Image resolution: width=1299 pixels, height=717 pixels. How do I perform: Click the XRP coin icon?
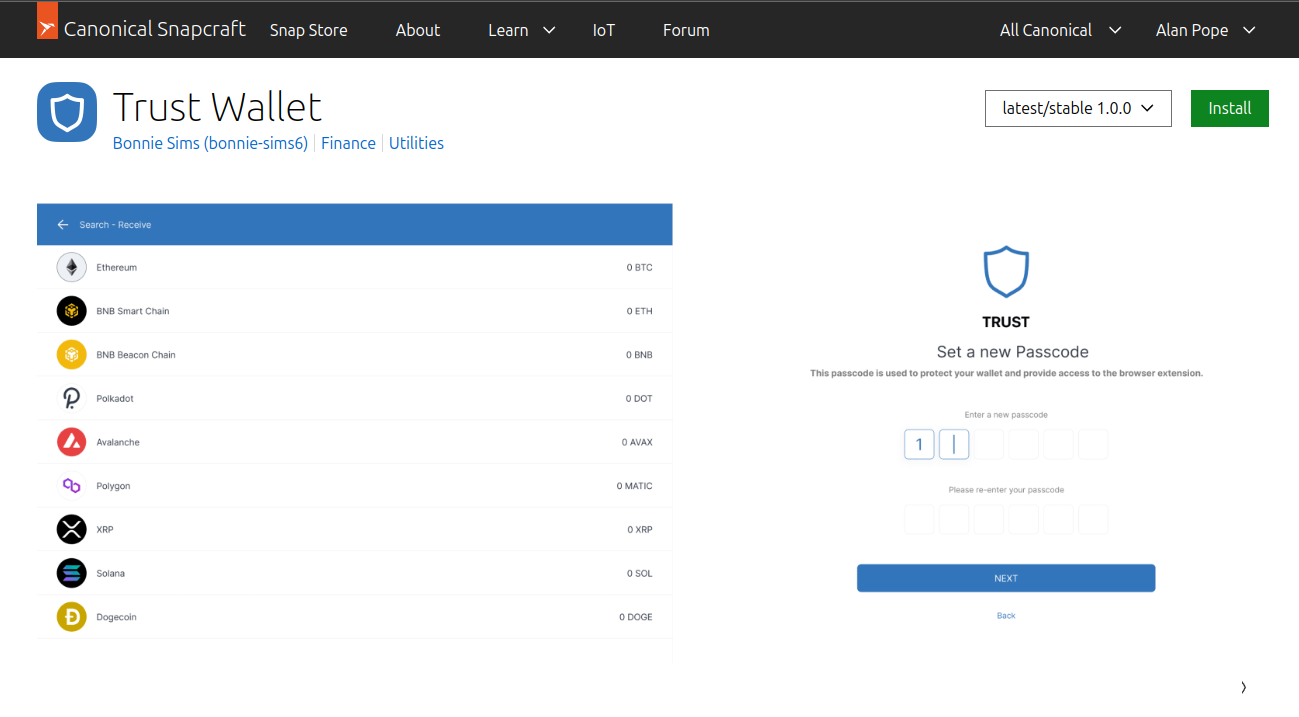71,529
